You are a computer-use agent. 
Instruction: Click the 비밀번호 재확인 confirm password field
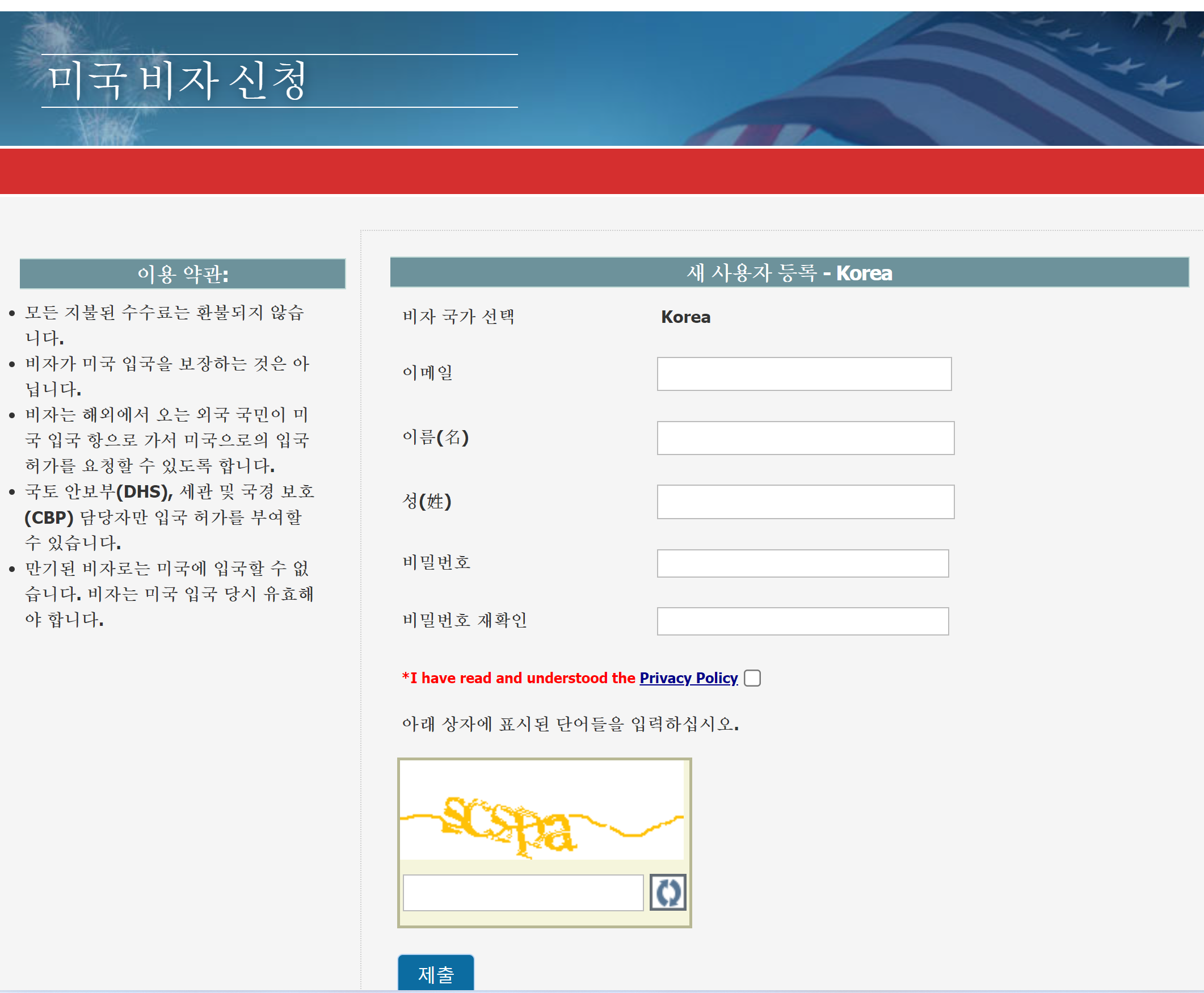[802, 621]
